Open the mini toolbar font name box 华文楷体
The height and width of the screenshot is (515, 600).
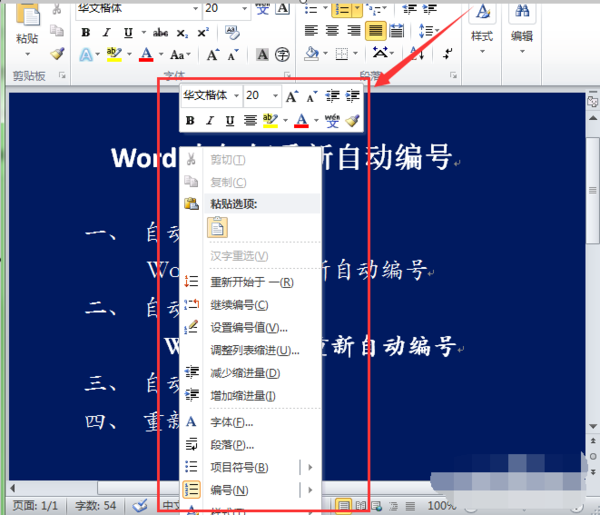click(212, 95)
